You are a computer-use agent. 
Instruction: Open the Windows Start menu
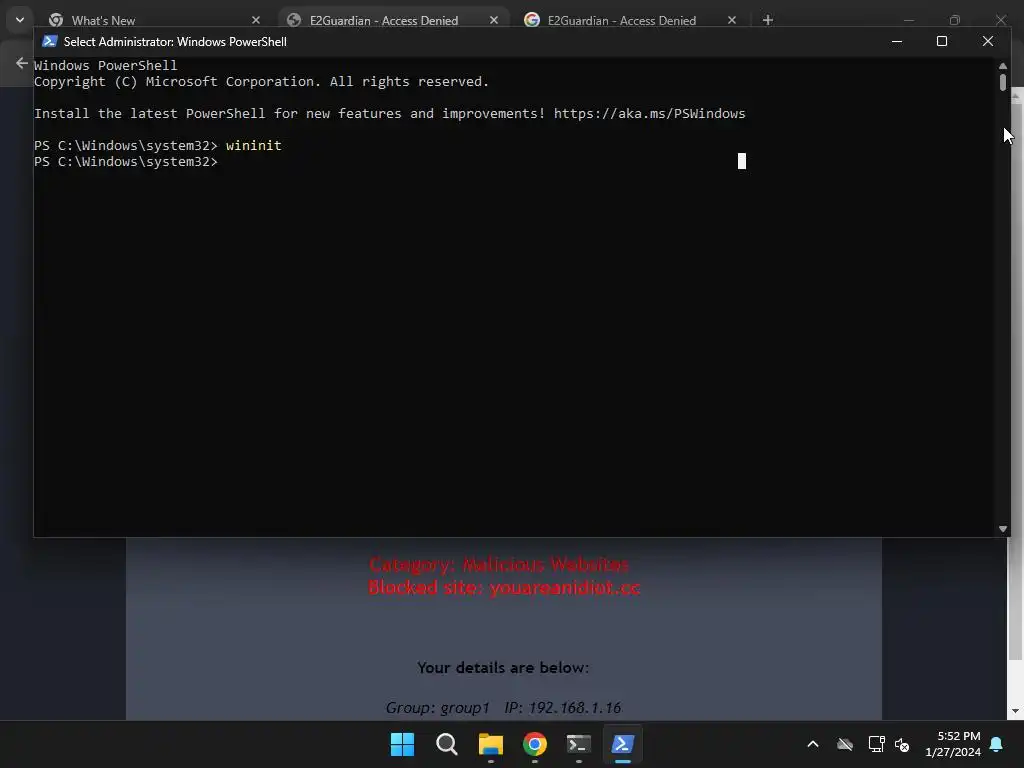(x=402, y=744)
